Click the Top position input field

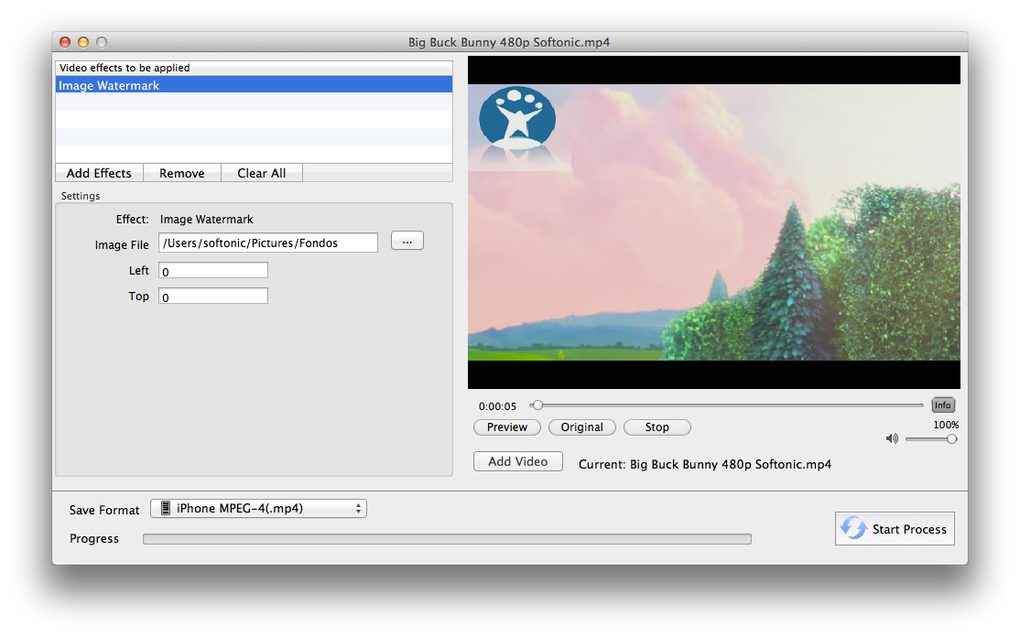coord(213,297)
